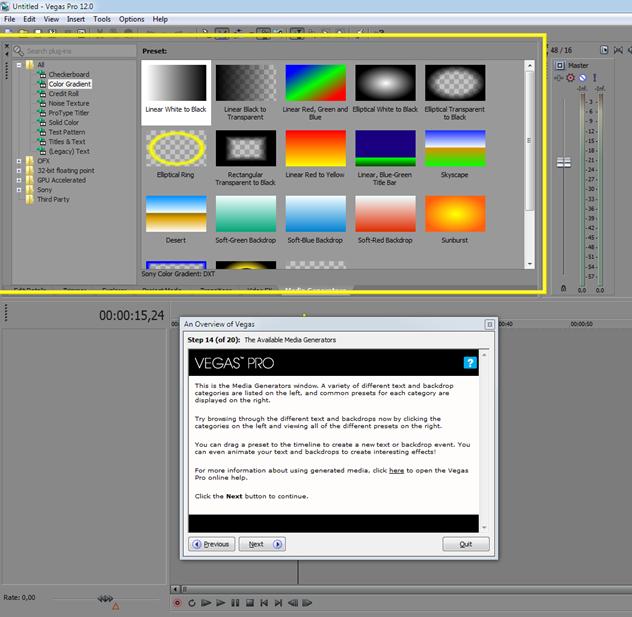
Task: Click the Play button in transport bar
Action: 220,603
